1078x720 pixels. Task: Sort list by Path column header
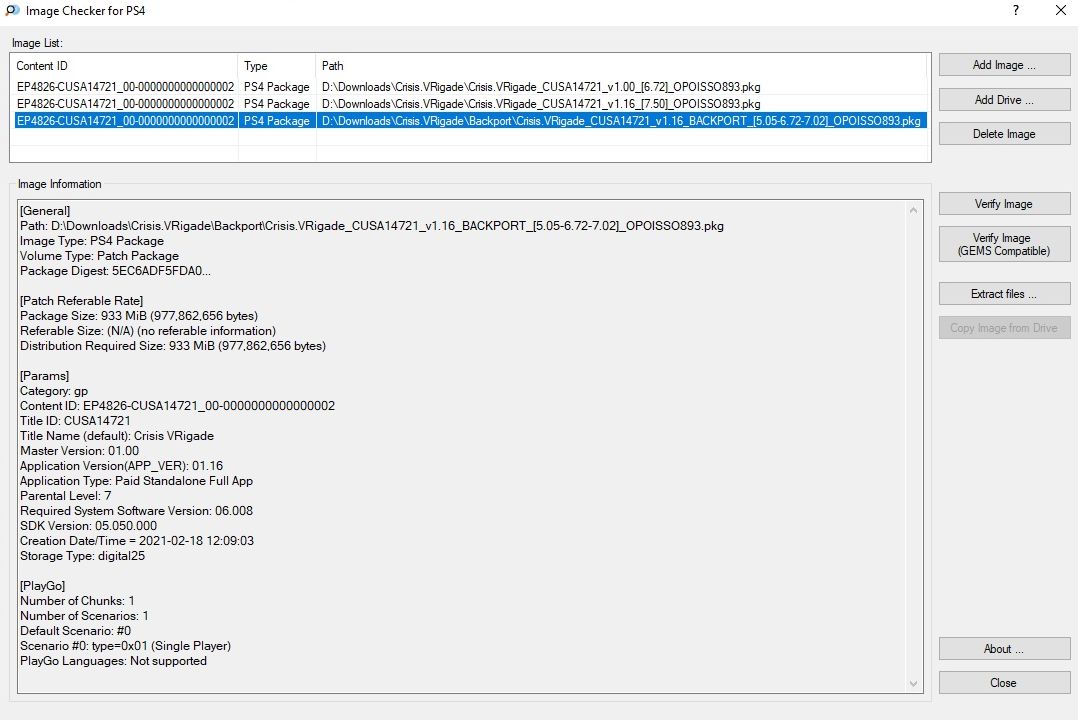tap(621, 66)
